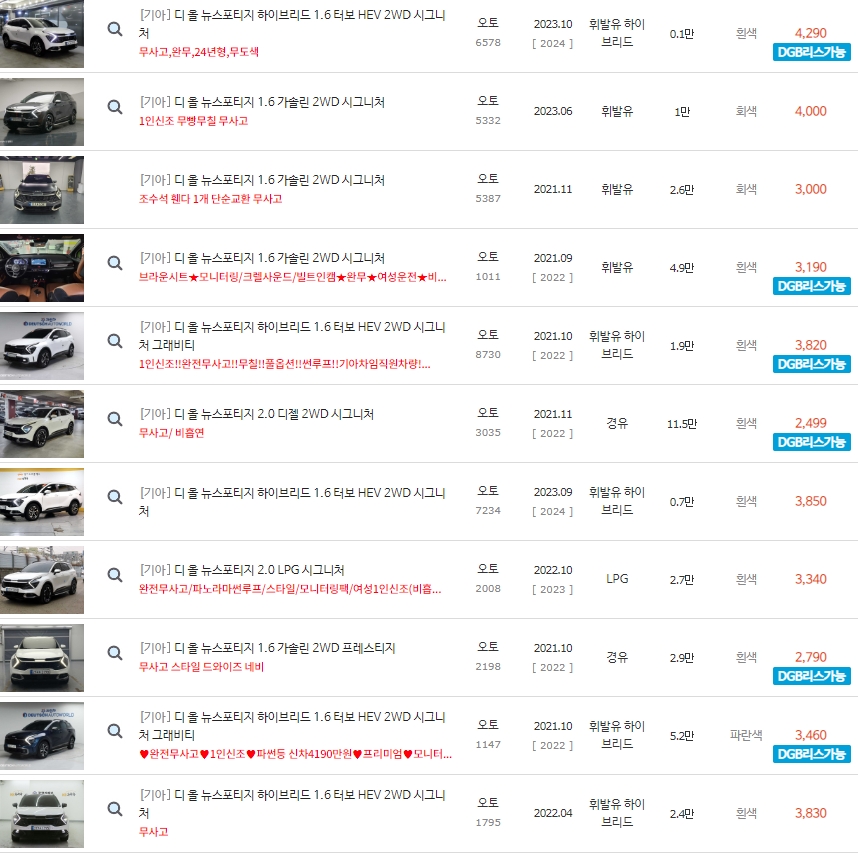Open hybrid 그래비티 title with 1147 plate
This screenshot has height=854, width=858.
[x=292, y=725]
